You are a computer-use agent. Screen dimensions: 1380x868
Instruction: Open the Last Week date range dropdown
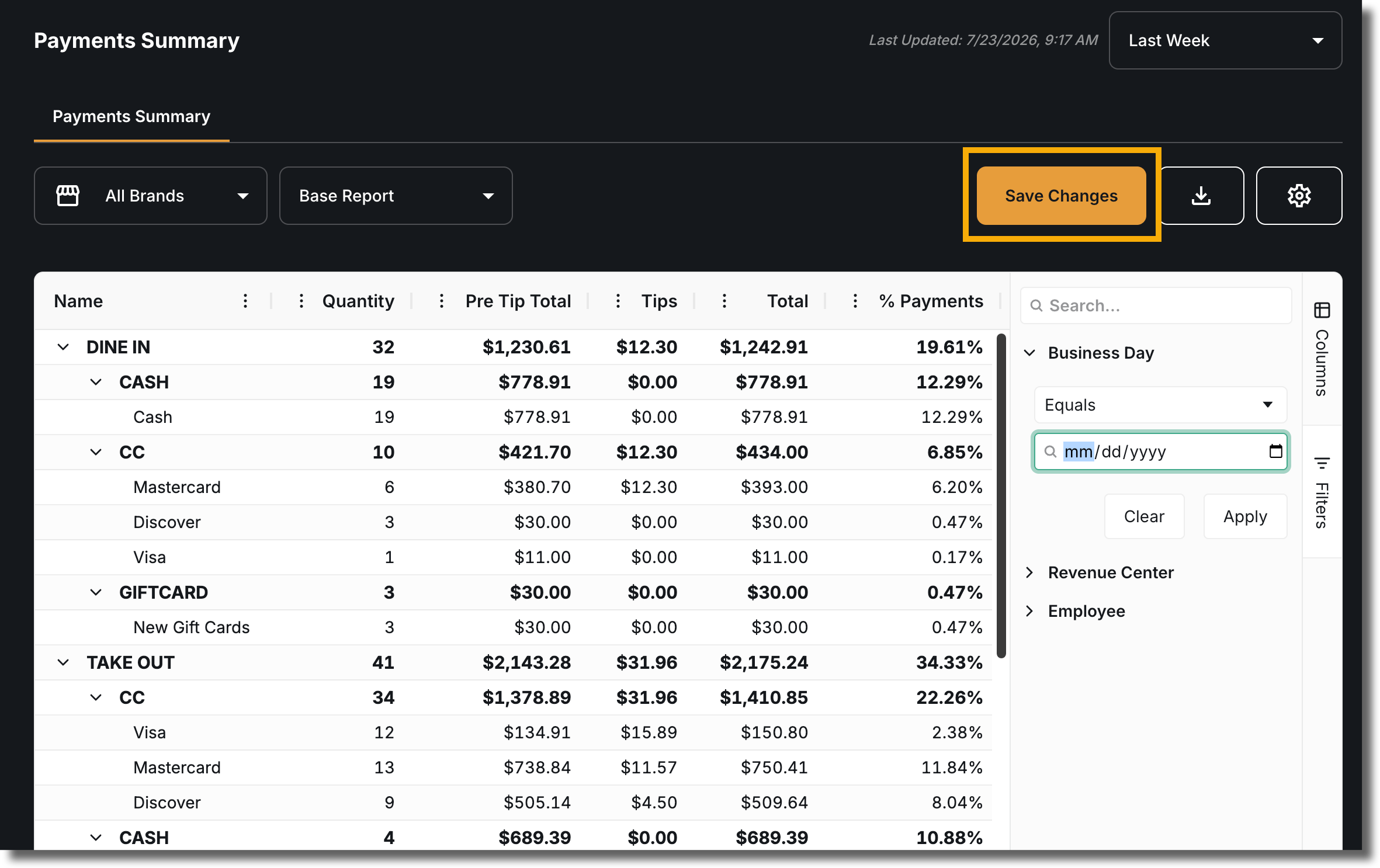(x=1225, y=40)
